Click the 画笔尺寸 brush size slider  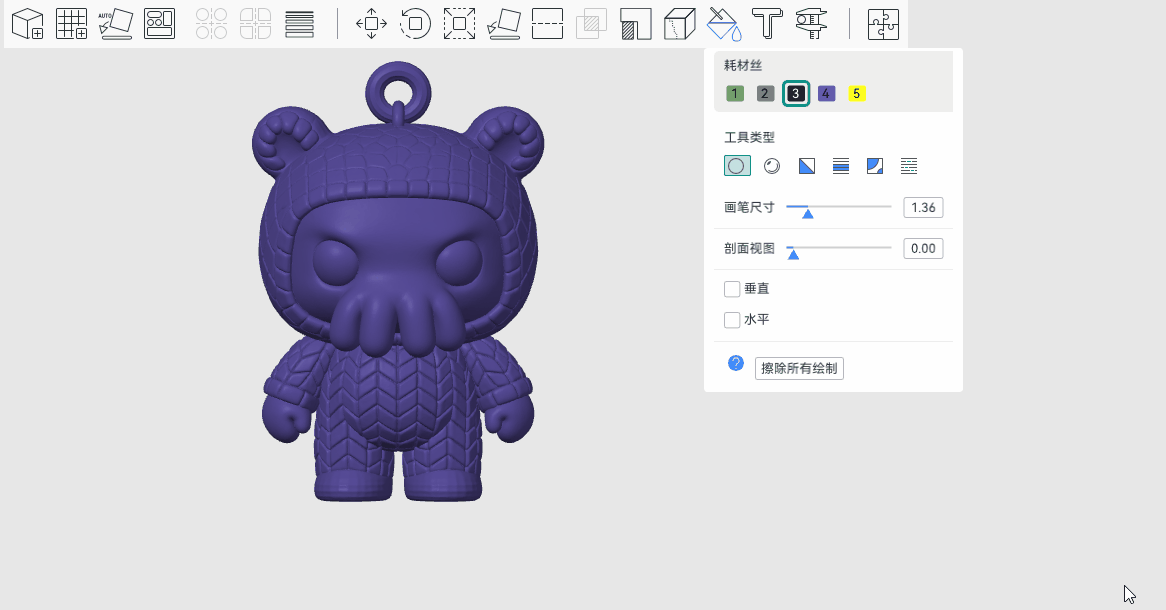(x=839, y=208)
